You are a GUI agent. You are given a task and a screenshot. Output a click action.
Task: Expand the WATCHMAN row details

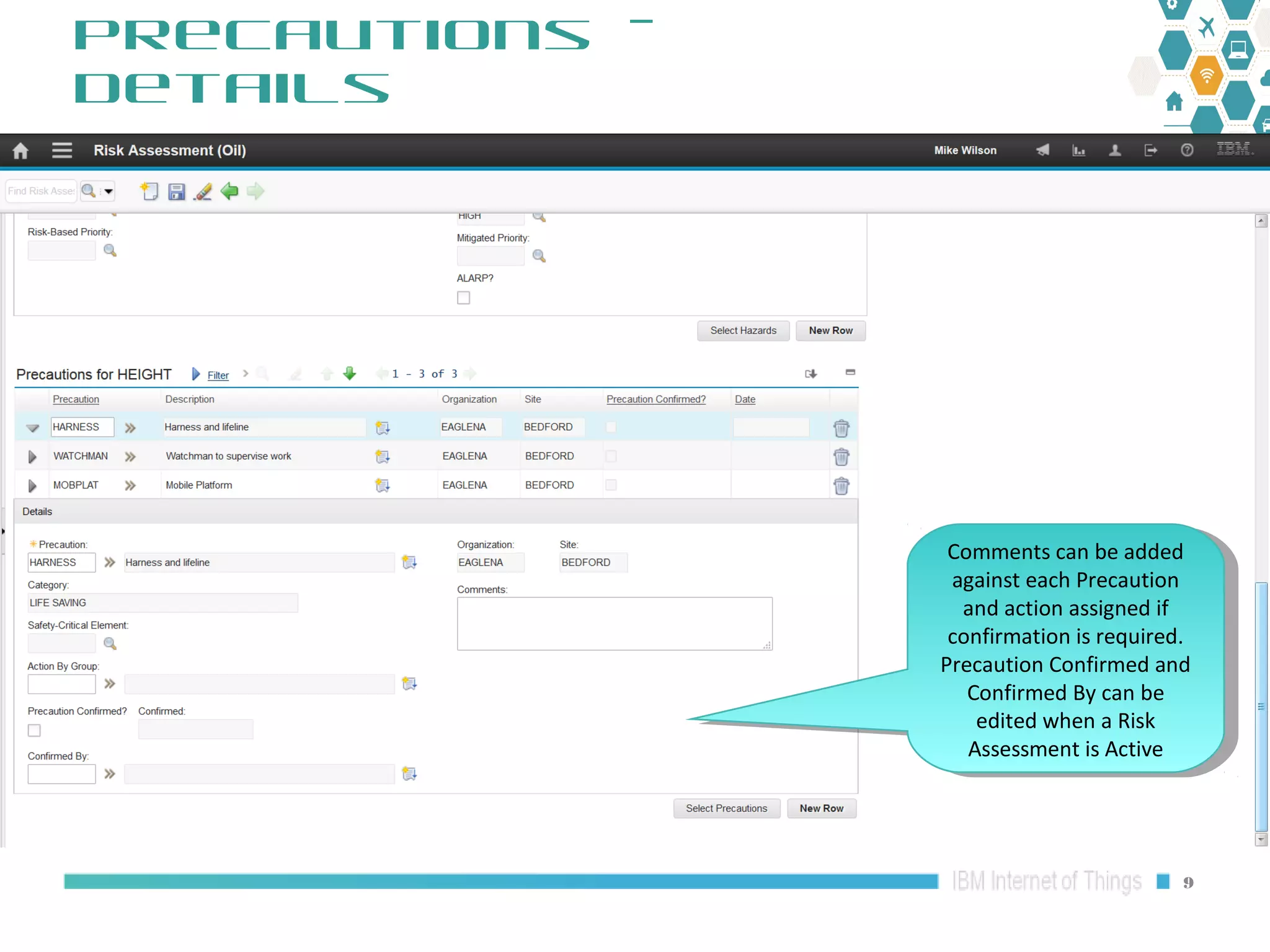pyautogui.click(x=32, y=457)
